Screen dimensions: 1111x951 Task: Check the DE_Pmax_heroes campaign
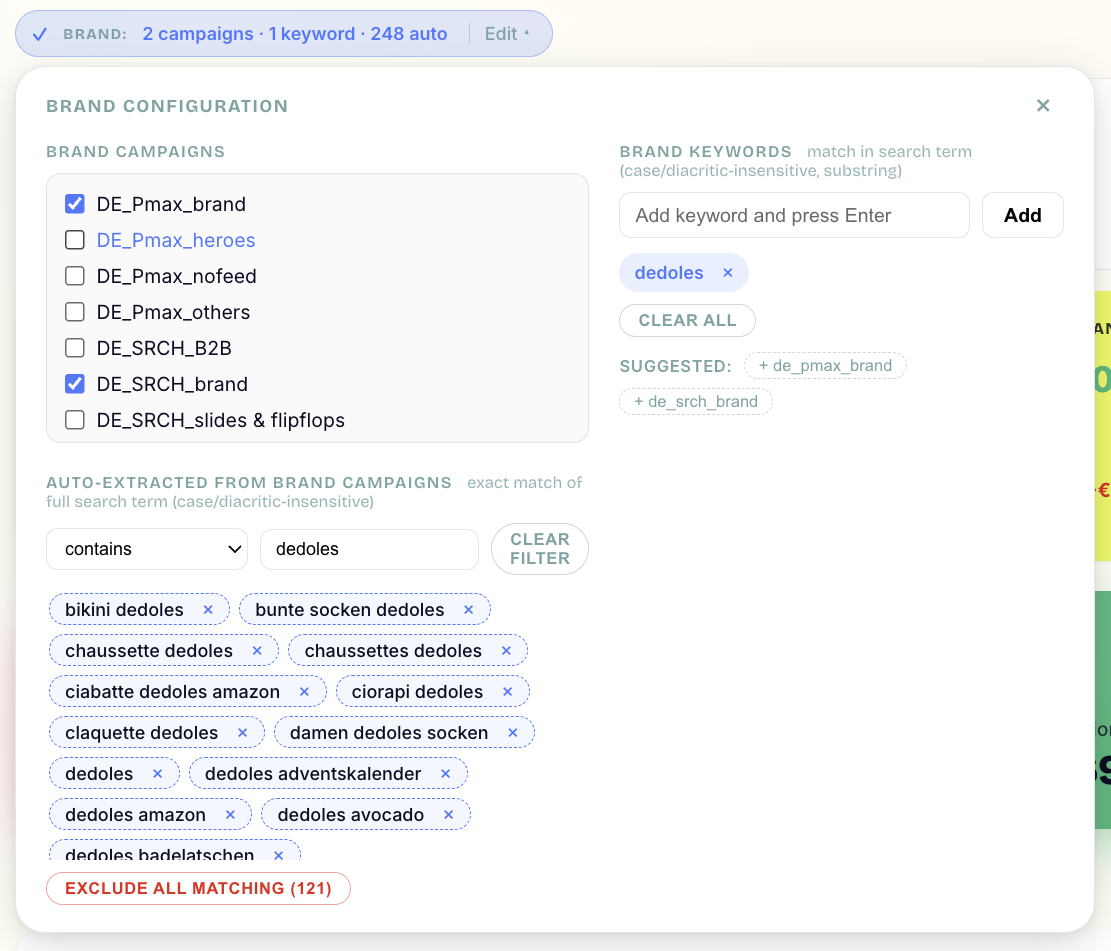coord(74,240)
